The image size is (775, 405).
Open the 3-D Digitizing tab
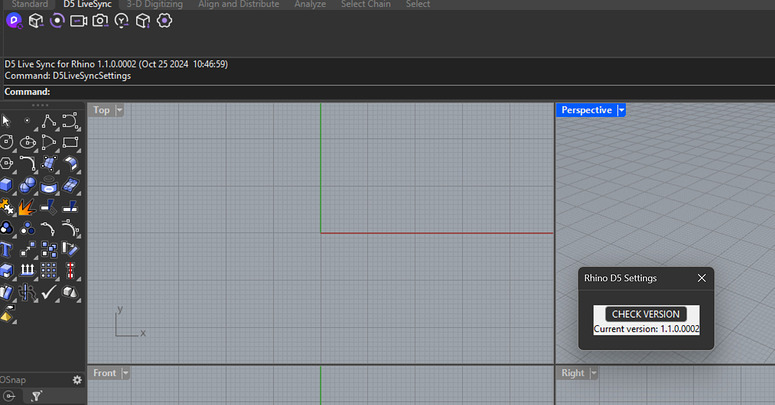click(x=155, y=4)
